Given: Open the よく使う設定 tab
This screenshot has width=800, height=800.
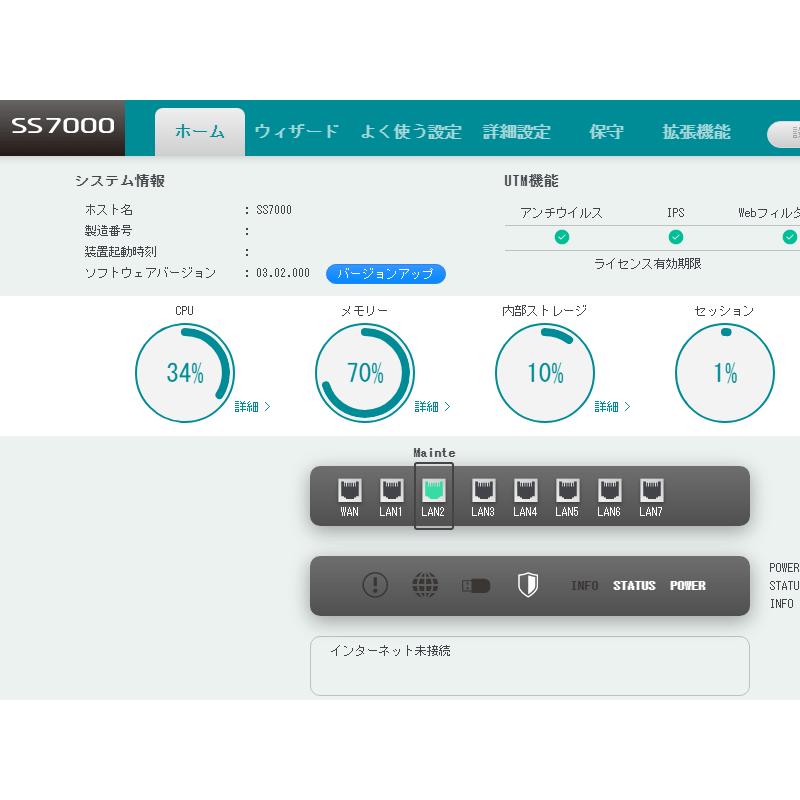Looking at the screenshot, I should pos(411,132).
